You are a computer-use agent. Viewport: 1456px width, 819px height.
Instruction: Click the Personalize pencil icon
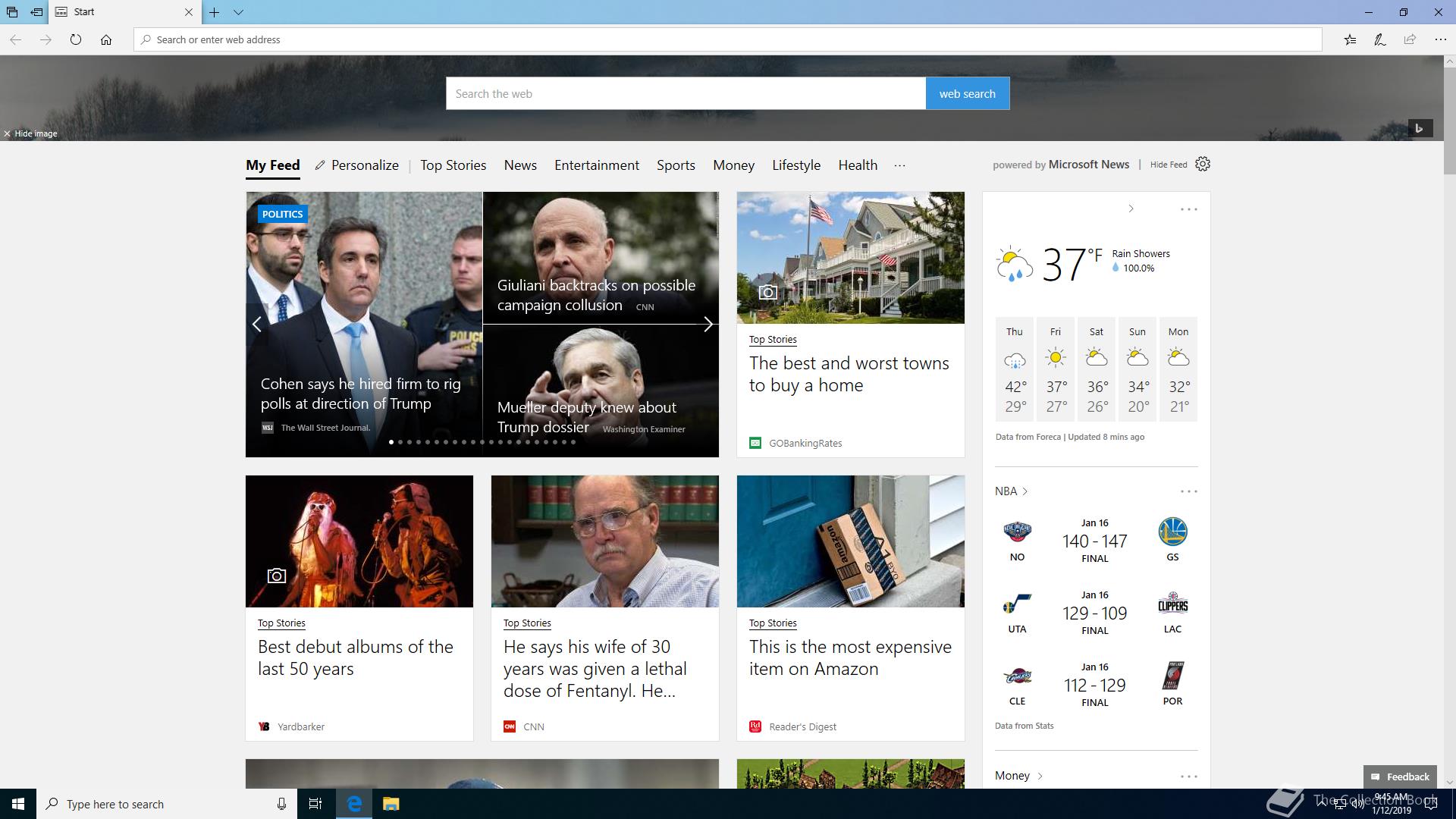tap(320, 165)
